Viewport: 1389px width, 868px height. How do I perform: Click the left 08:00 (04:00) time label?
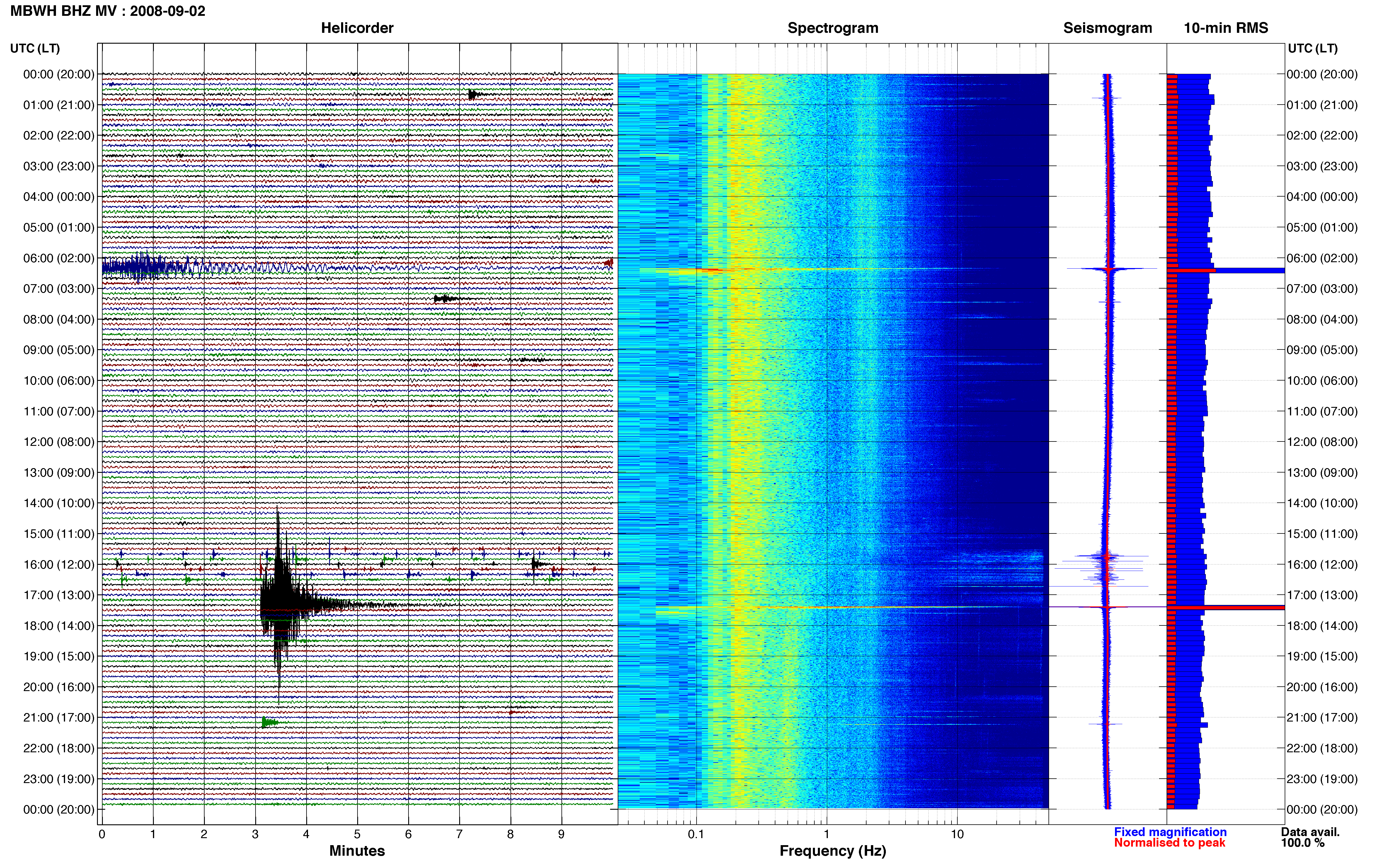[x=59, y=319]
